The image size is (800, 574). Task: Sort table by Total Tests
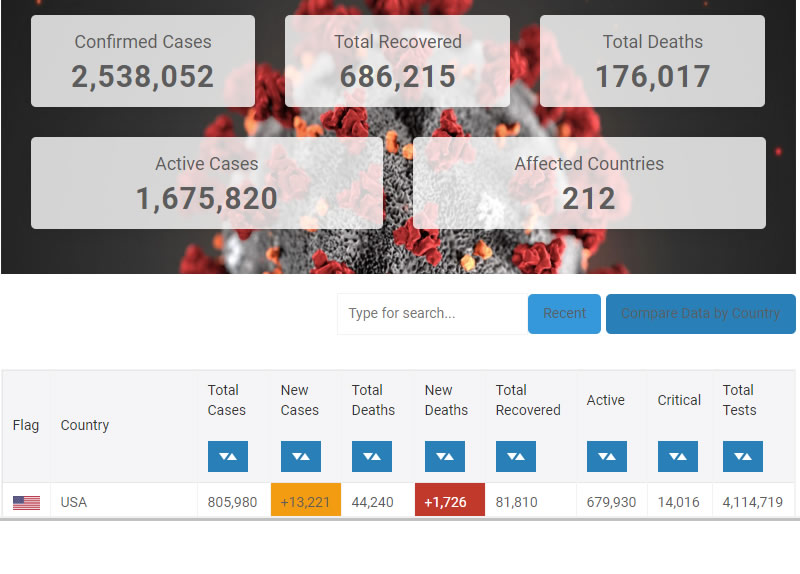pyautogui.click(x=742, y=456)
